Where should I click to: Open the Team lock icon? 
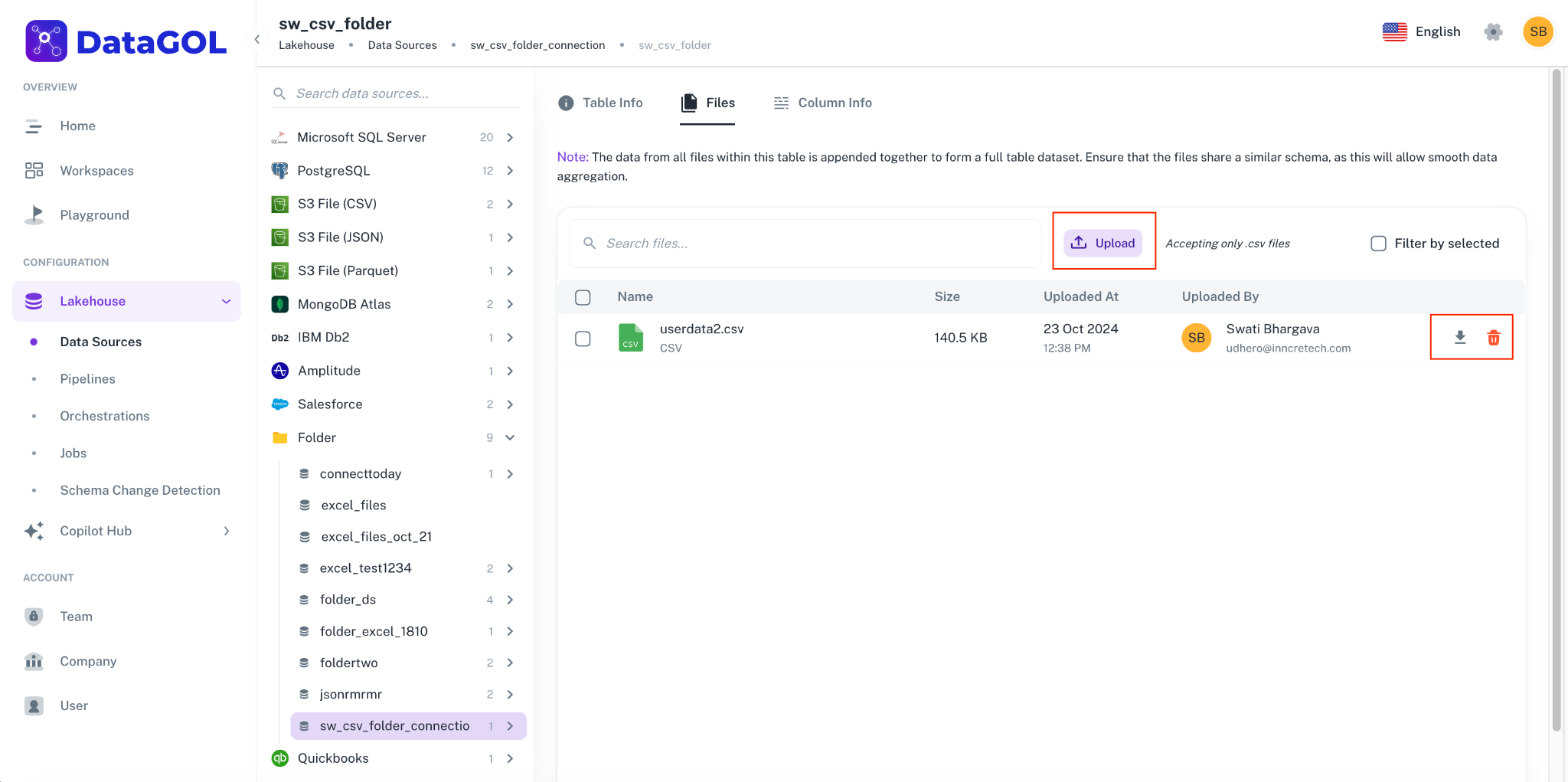34,617
